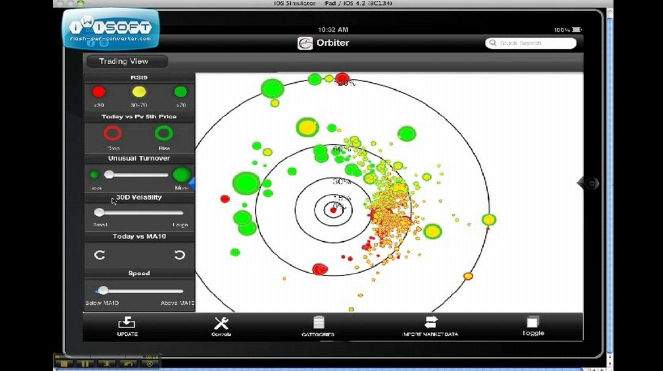
Task: Toggle the green Rise ring filter
Action: click(x=164, y=133)
